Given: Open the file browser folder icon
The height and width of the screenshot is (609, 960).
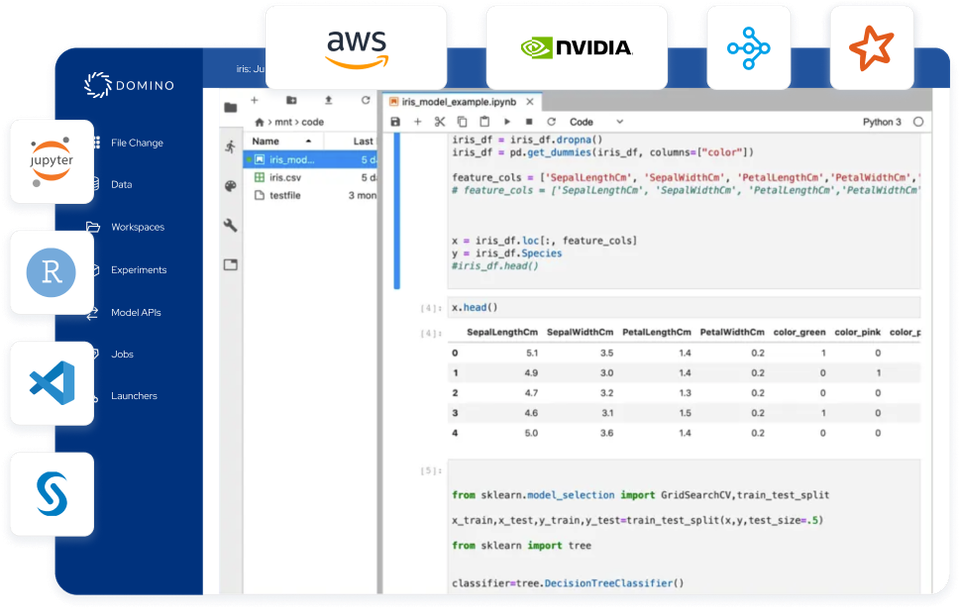Looking at the screenshot, I should (x=230, y=108).
